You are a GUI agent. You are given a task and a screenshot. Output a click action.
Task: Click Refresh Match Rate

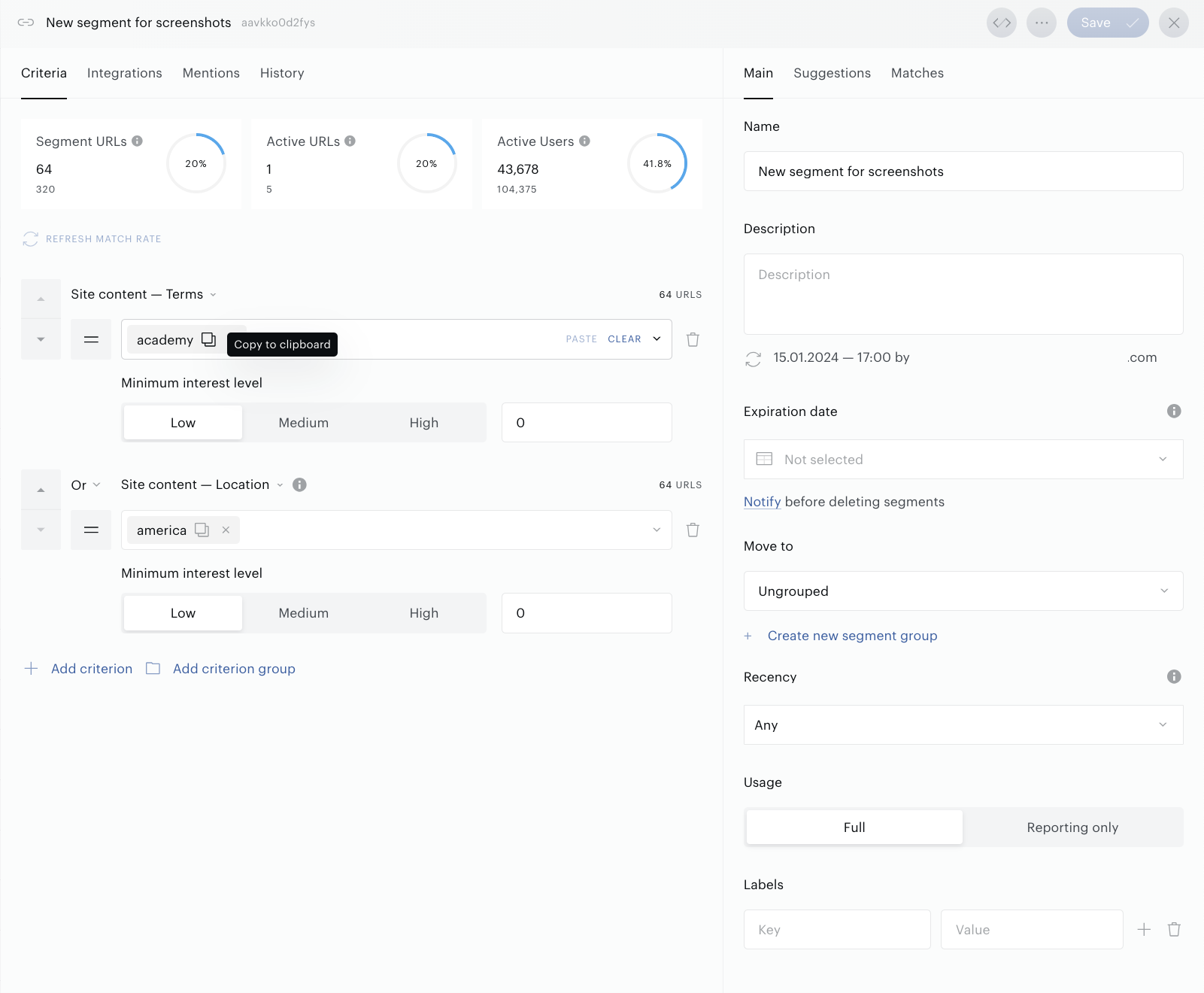[104, 239]
